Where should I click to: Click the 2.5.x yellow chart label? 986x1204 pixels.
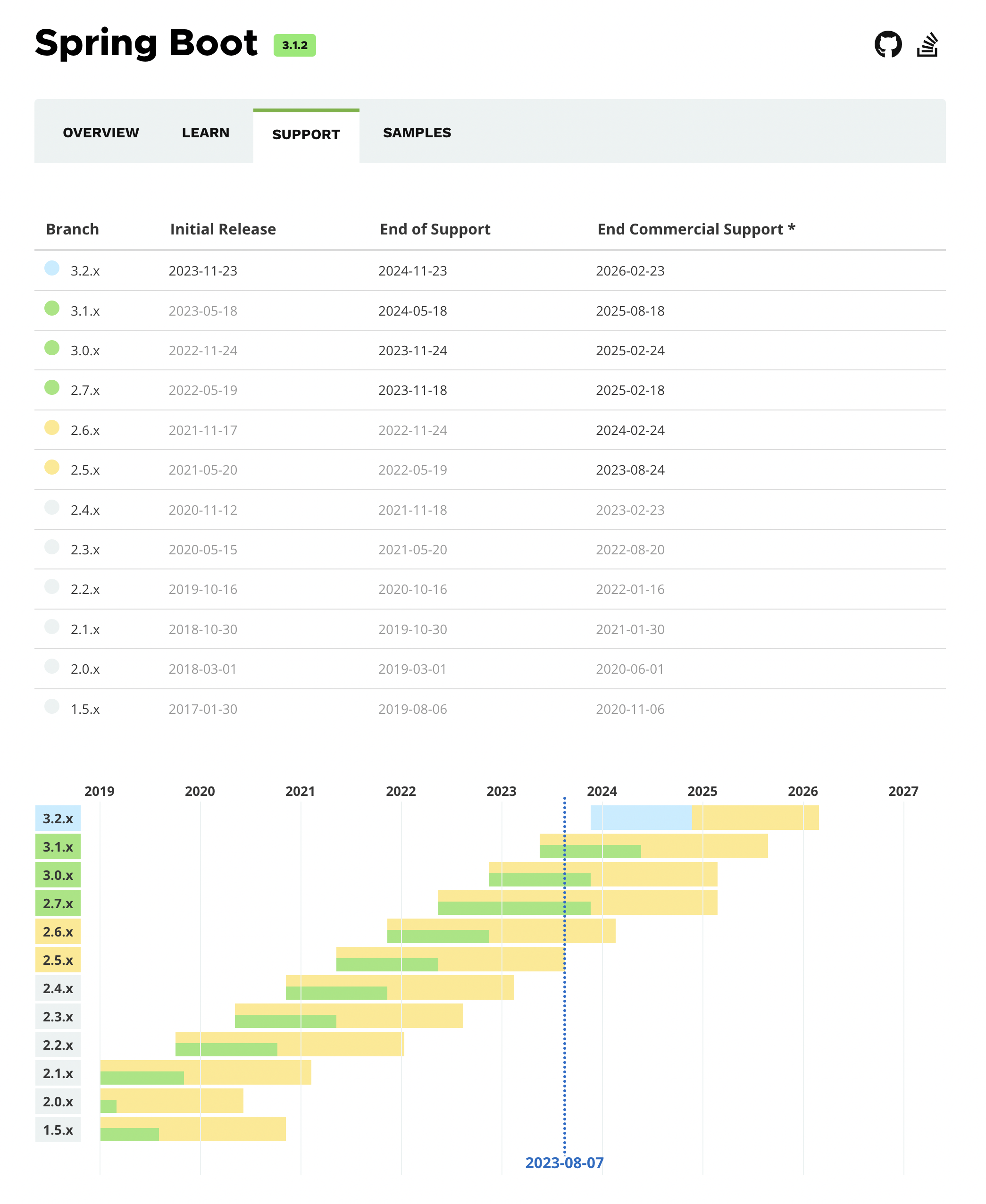click(58, 961)
